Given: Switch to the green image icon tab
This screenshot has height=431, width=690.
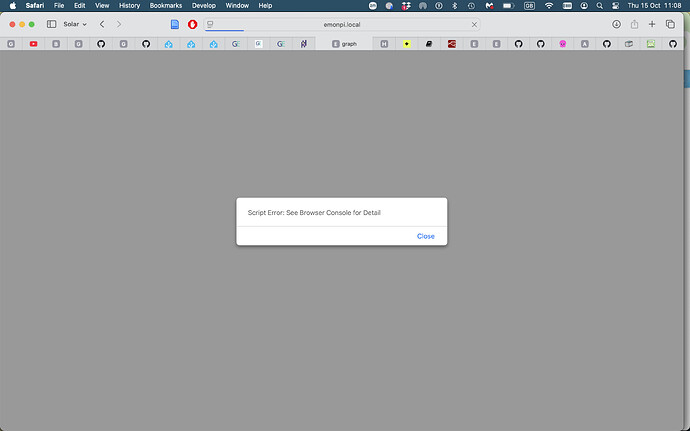Looking at the screenshot, I should point(651,44).
